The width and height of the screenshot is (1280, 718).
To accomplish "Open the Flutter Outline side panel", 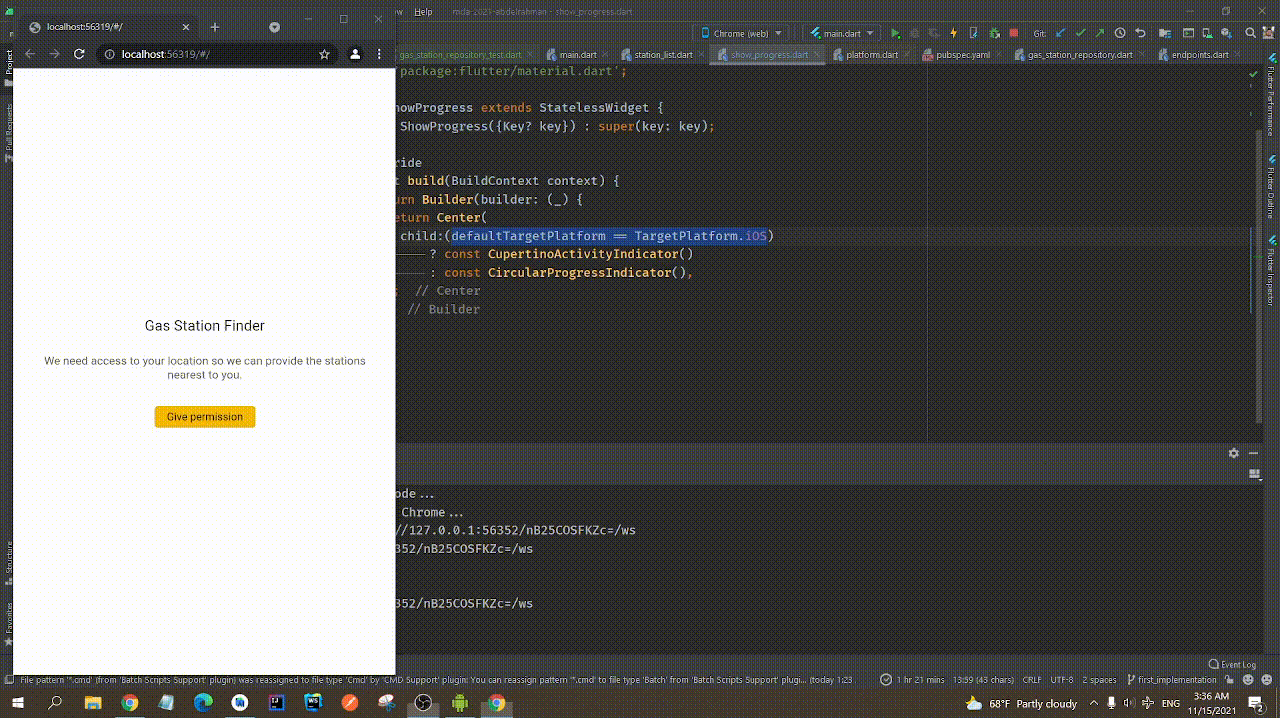I will [1271, 188].
